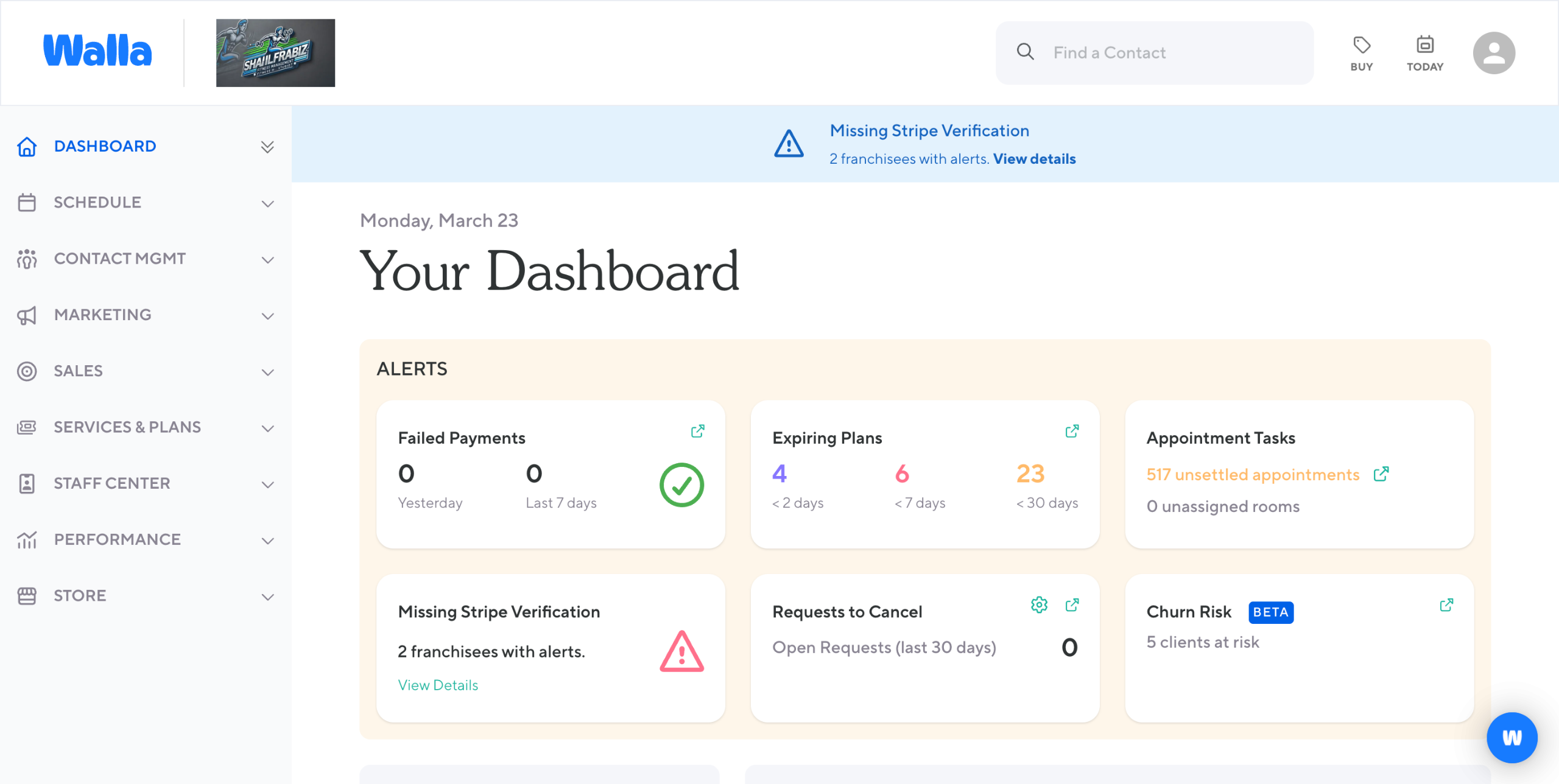Image resolution: width=1559 pixels, height=784 pixels.
Task: Click the unsettled appointments link icon
Action: tap(1381, 474)
